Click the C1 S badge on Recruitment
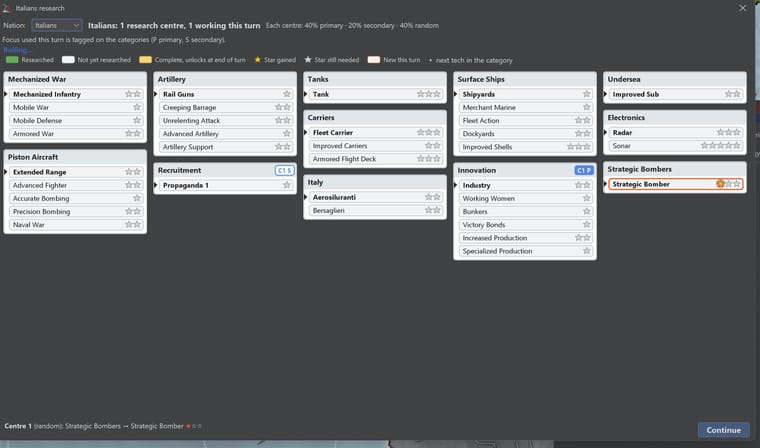The image size is (760, 448). [x=285, y=170]
